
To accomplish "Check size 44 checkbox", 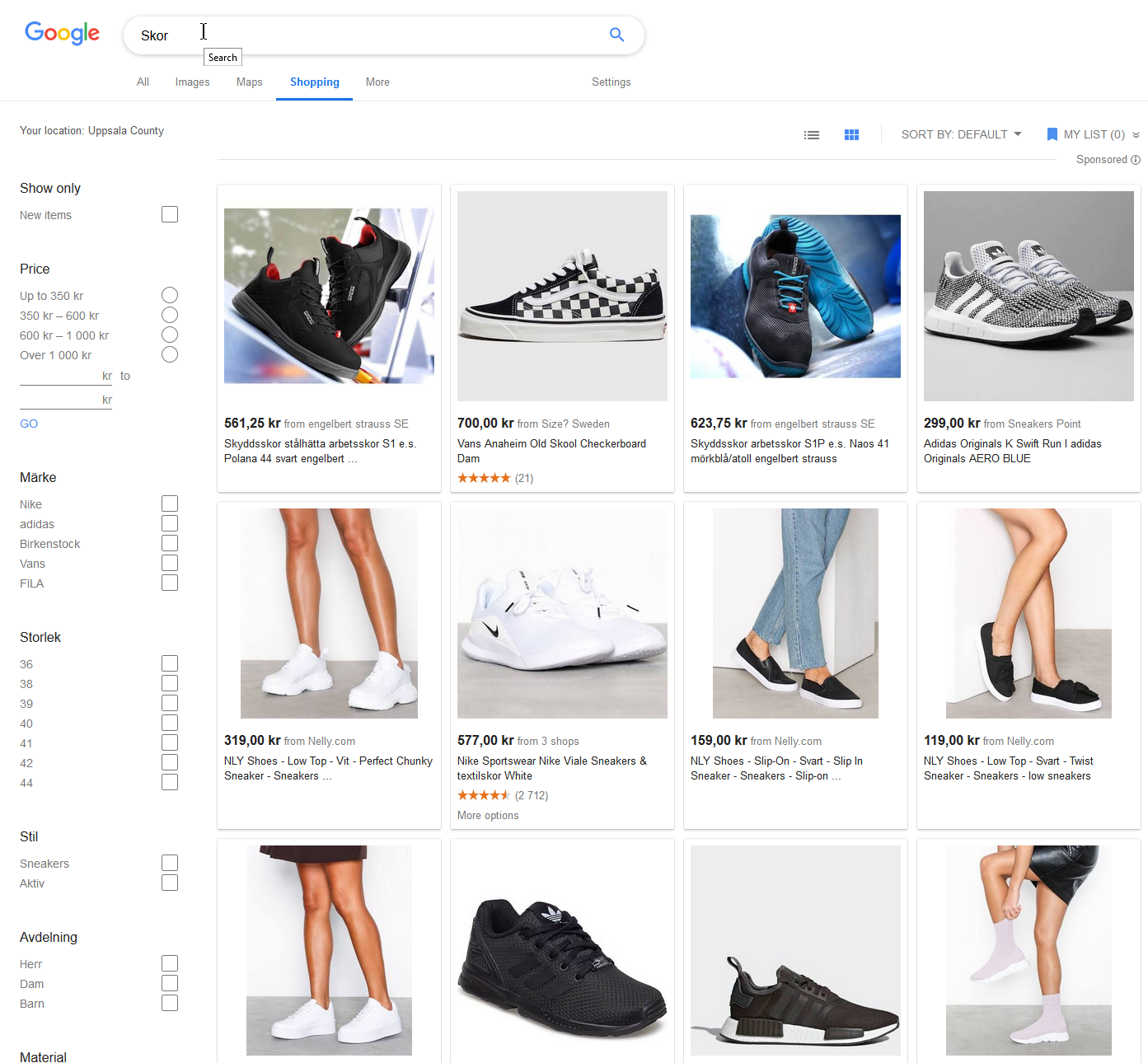I will pyautogui.click(x=170, y=782).
